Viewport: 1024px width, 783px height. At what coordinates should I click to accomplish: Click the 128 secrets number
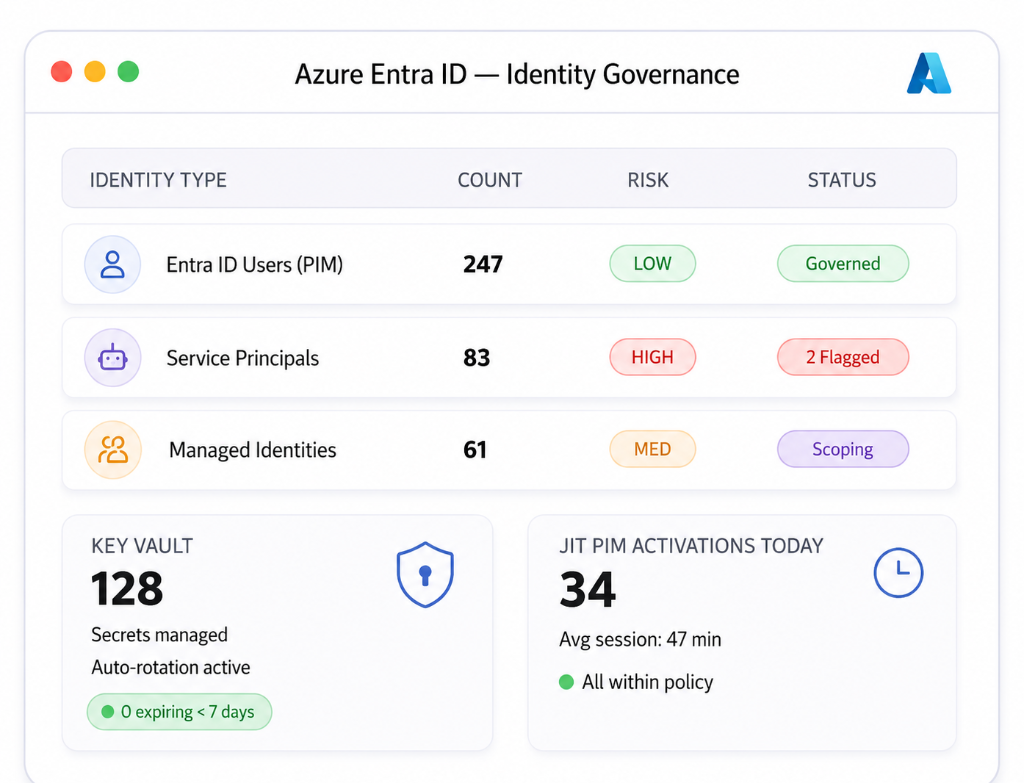[x=127, y=588]
